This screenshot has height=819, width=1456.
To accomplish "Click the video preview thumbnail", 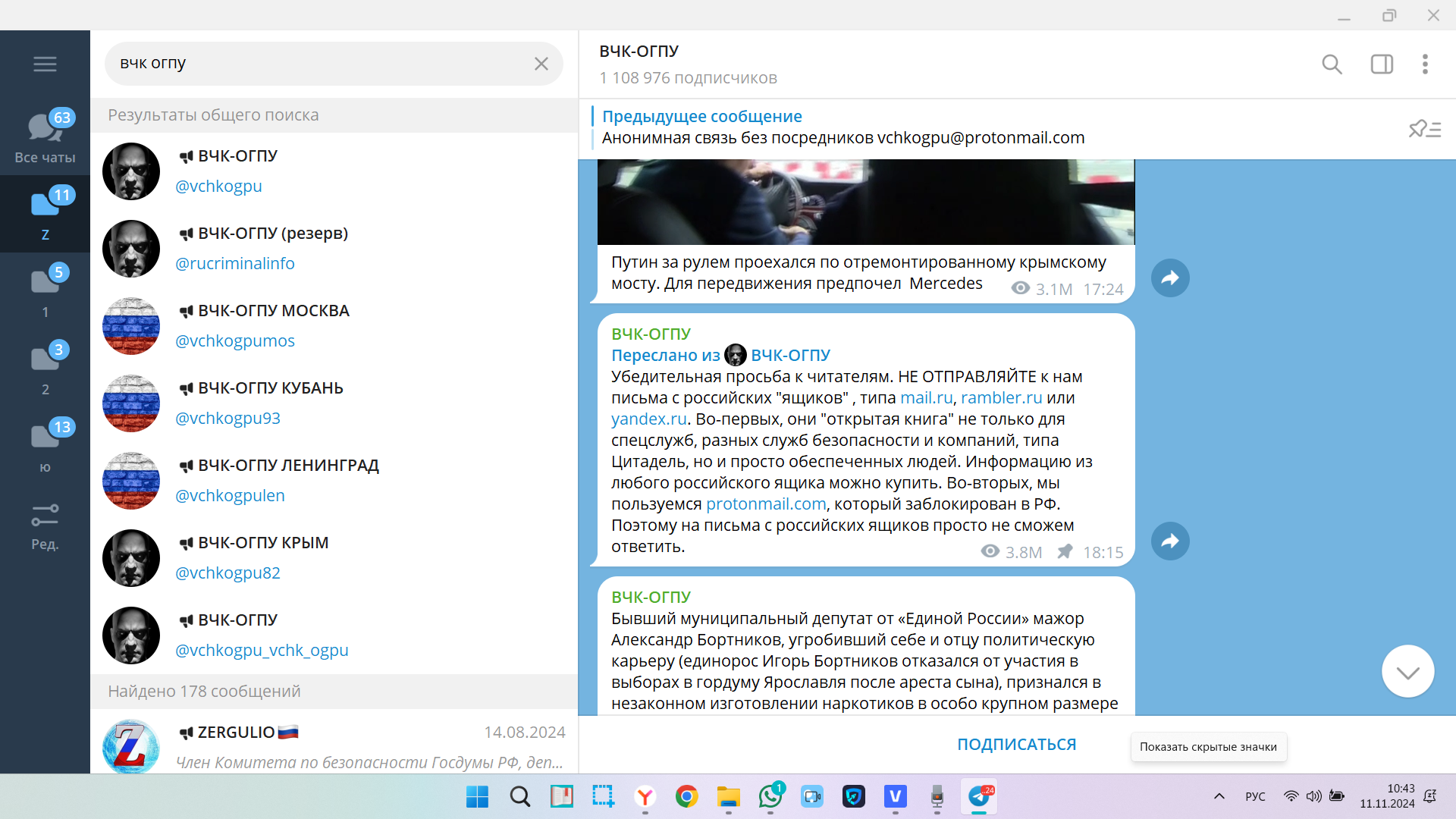I will click(x=866, y=202).
